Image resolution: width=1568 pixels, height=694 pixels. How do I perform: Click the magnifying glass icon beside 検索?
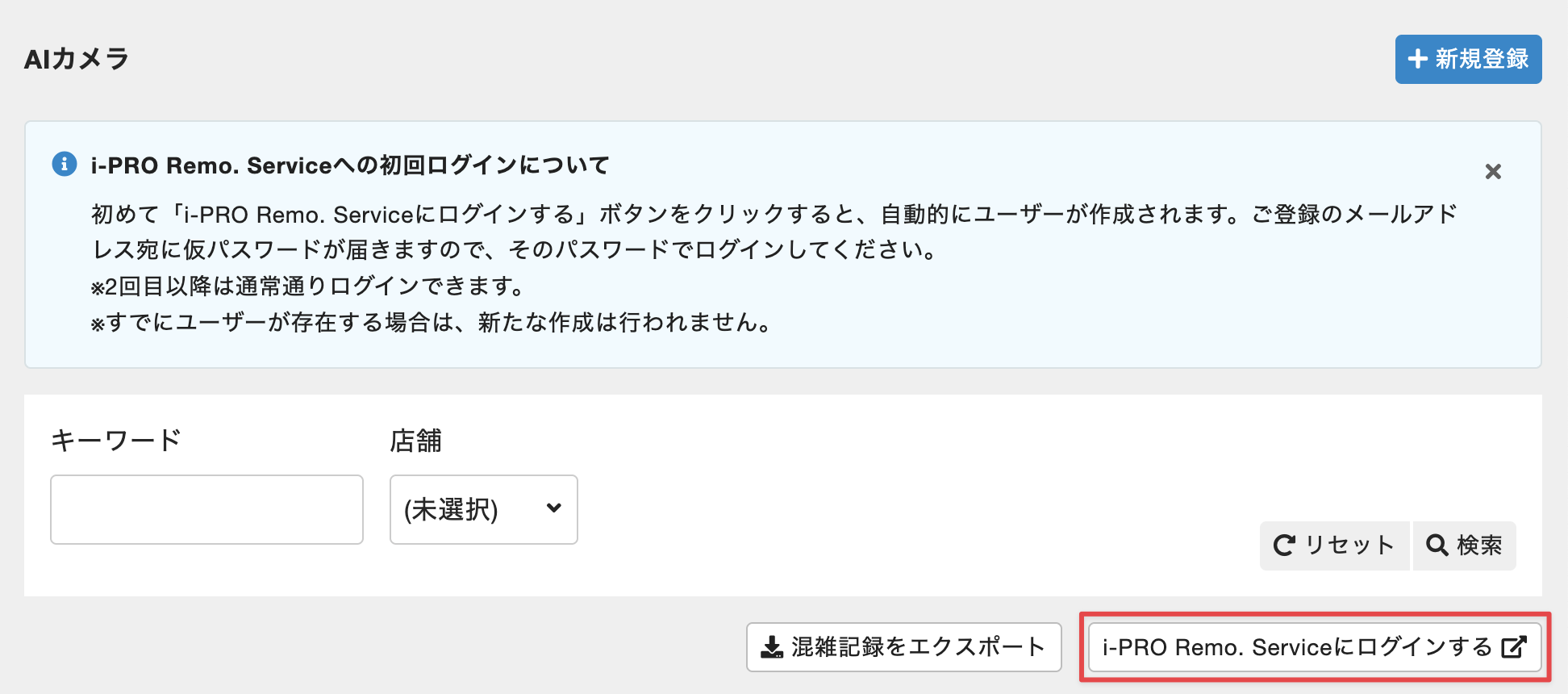(1437, 546)
